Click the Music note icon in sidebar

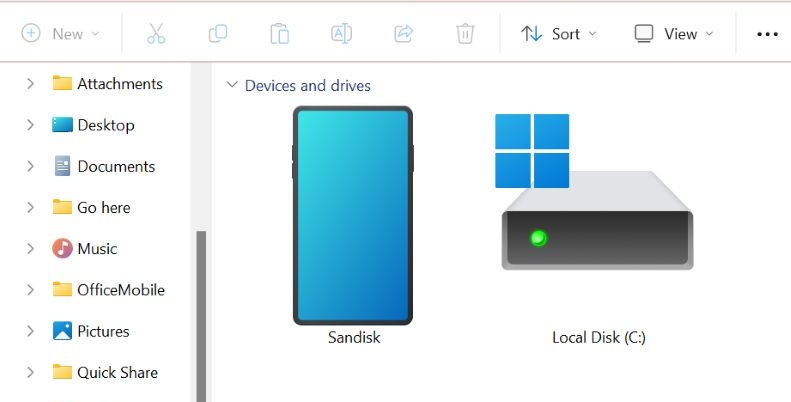click(62, 249)
